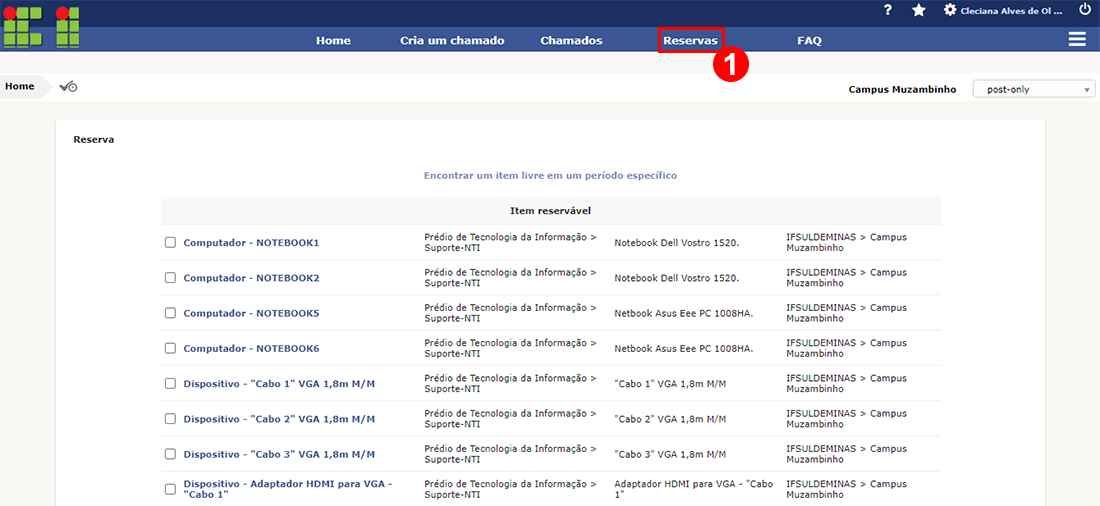Viewport: 1100px width, 506px height.
Task: Check the Computador - NOTEBOOK5 checkbox
Action: coord(170,312)
